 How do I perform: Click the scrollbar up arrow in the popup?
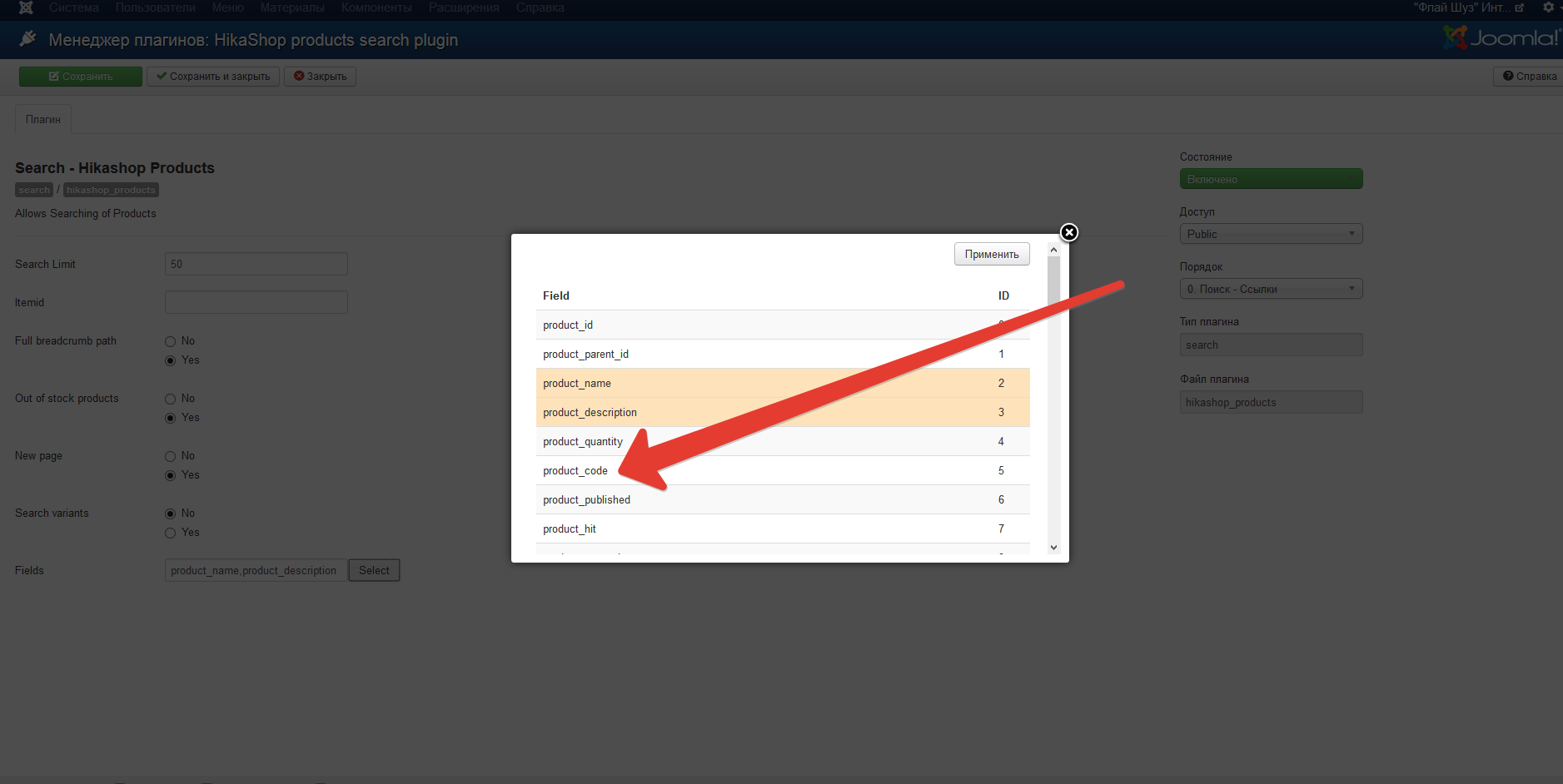(x=1053, y=250)
